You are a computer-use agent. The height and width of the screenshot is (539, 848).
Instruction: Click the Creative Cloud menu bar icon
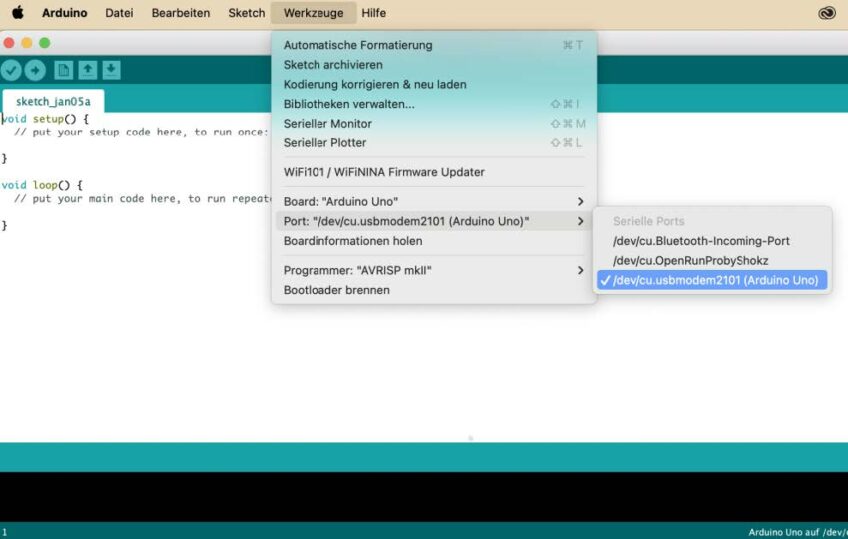click(x=826, y=13)
